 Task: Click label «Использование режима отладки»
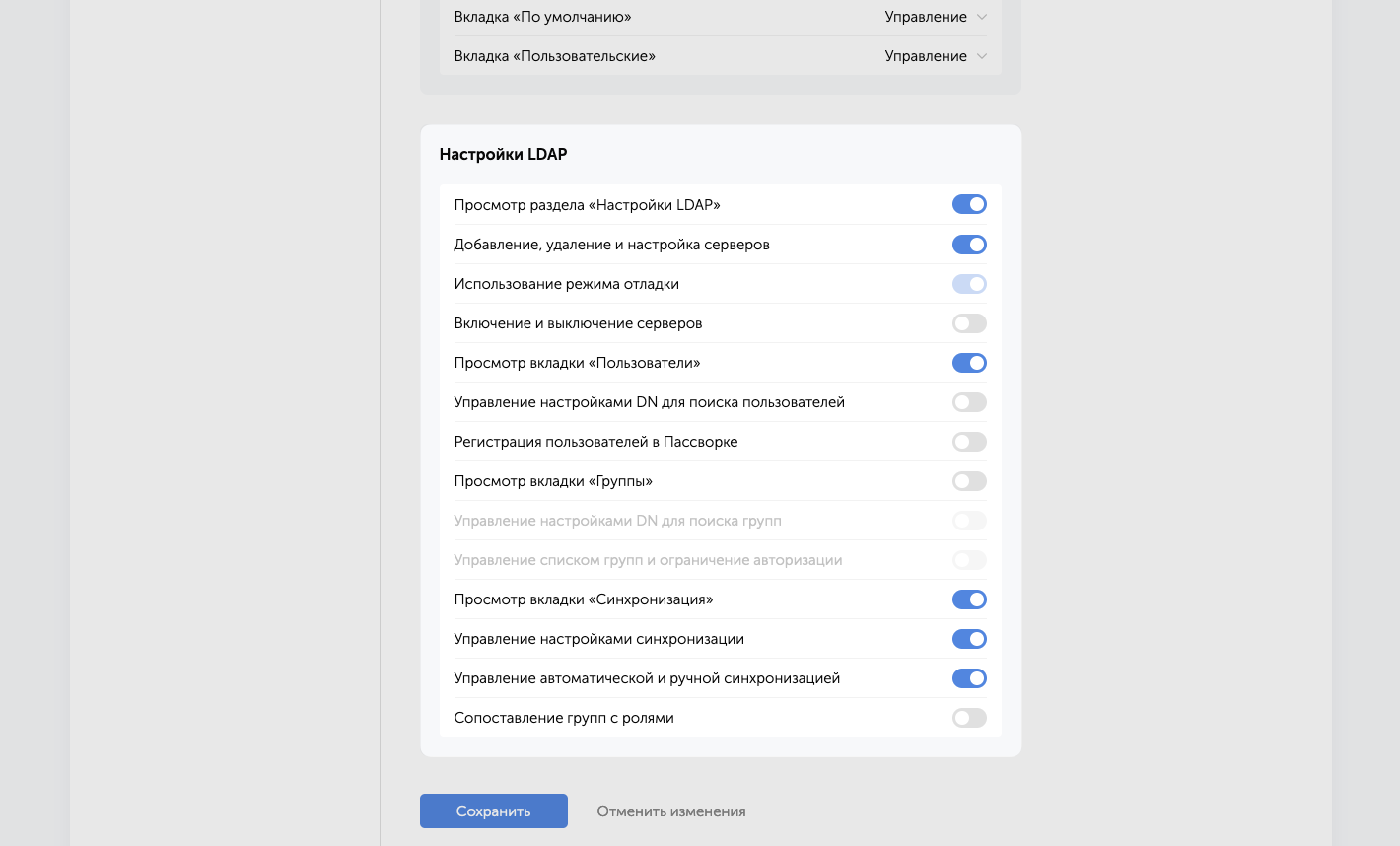[x=566, y=284]
